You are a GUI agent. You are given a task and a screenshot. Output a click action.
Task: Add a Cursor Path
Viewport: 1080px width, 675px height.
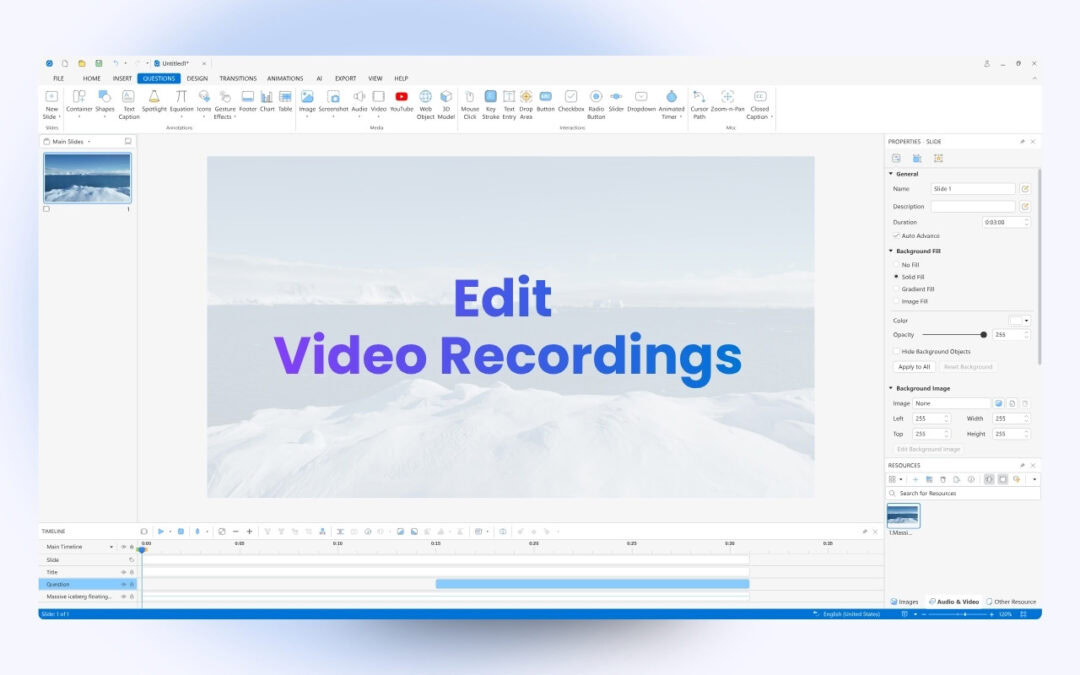click(699, 105)
